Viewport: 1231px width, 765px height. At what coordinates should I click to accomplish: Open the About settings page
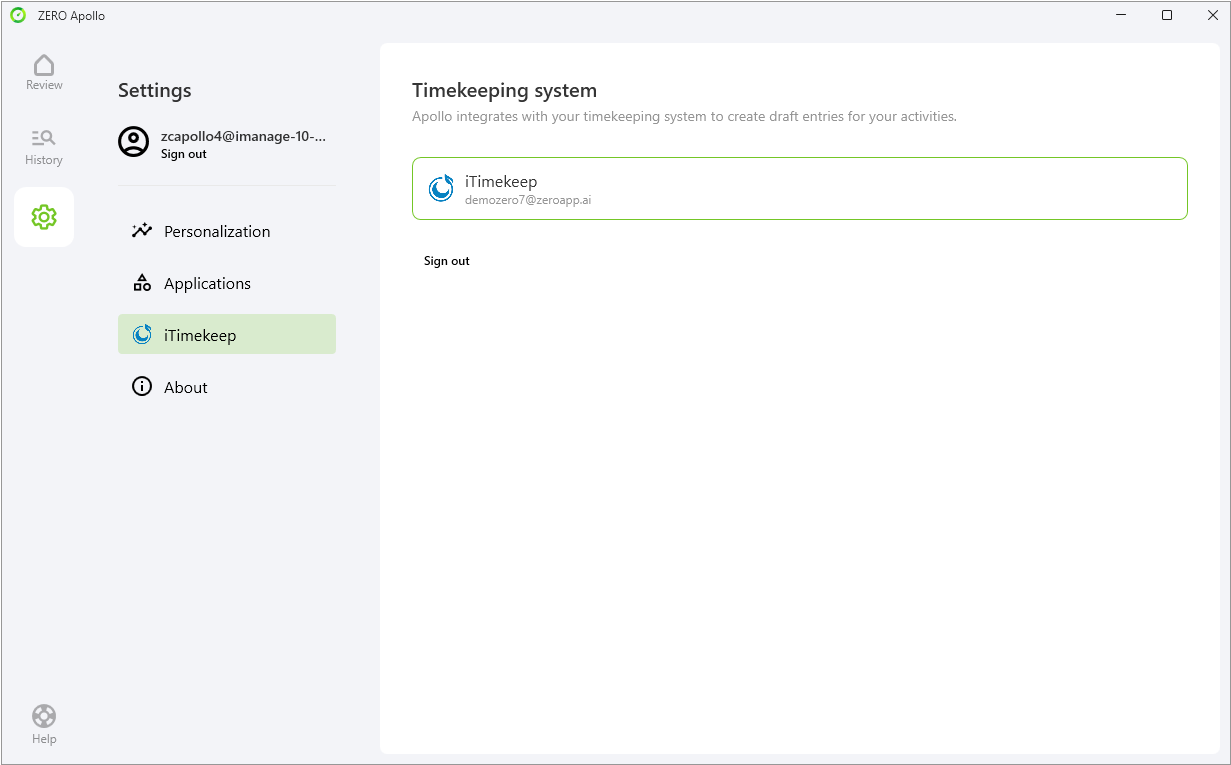click(227, 387)
